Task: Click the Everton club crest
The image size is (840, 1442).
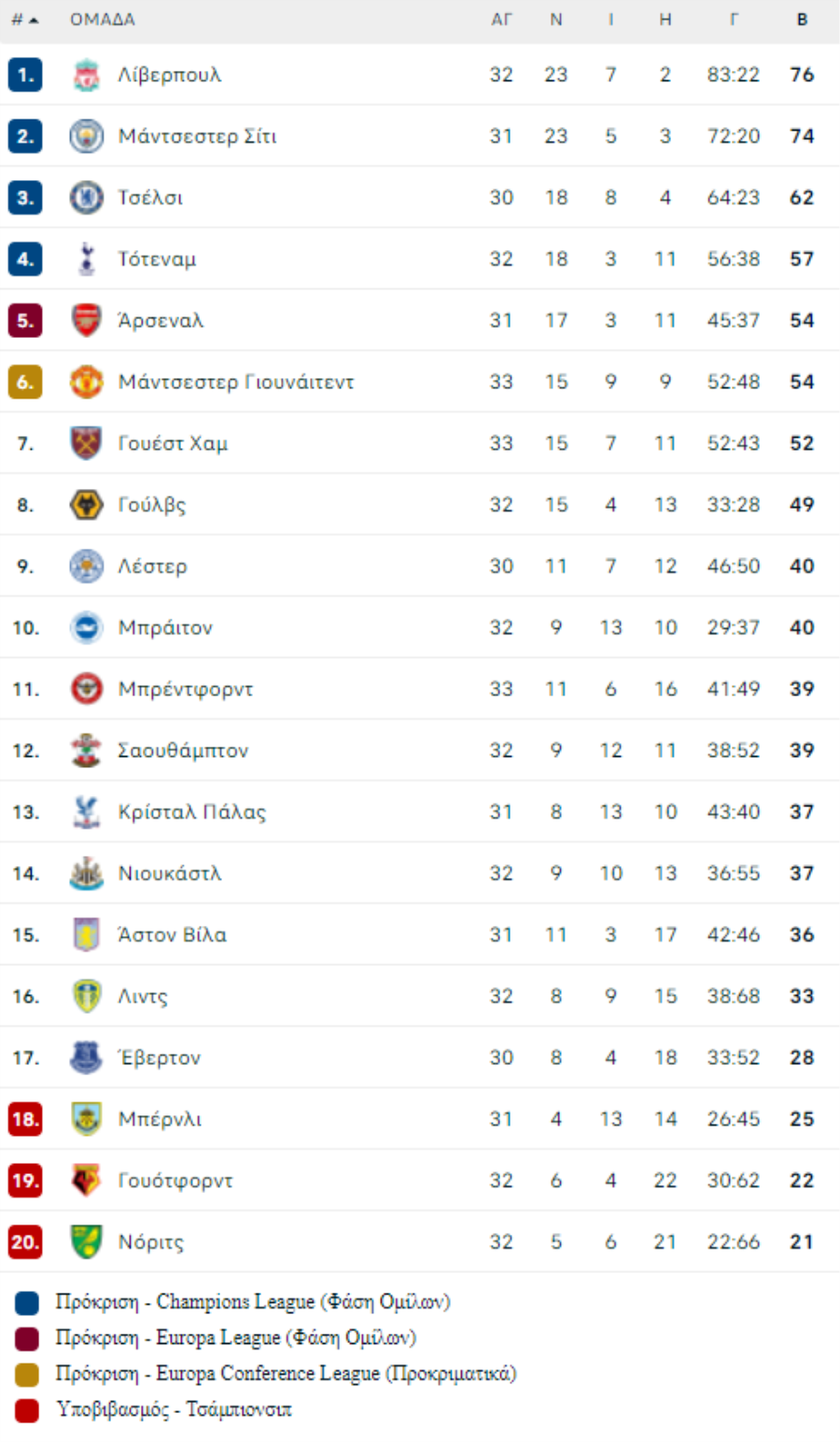Action: pyautogui.click(x=87, y=1057)
